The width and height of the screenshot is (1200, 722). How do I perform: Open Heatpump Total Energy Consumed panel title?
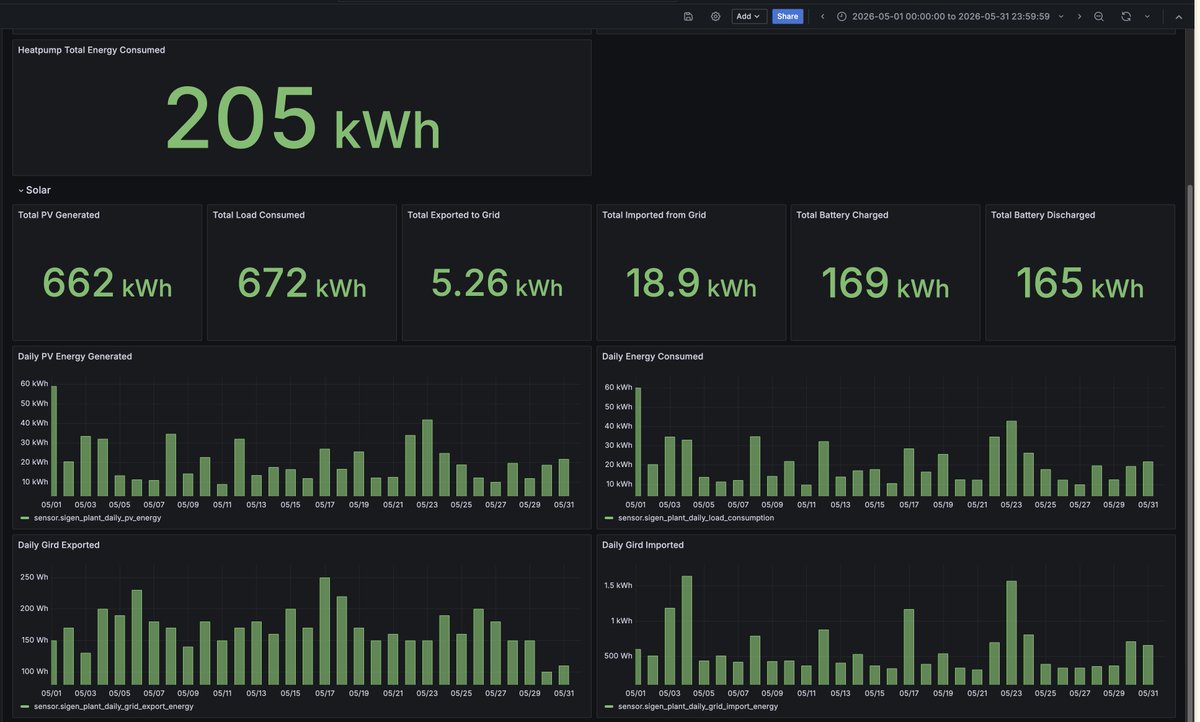pos(91,50)
